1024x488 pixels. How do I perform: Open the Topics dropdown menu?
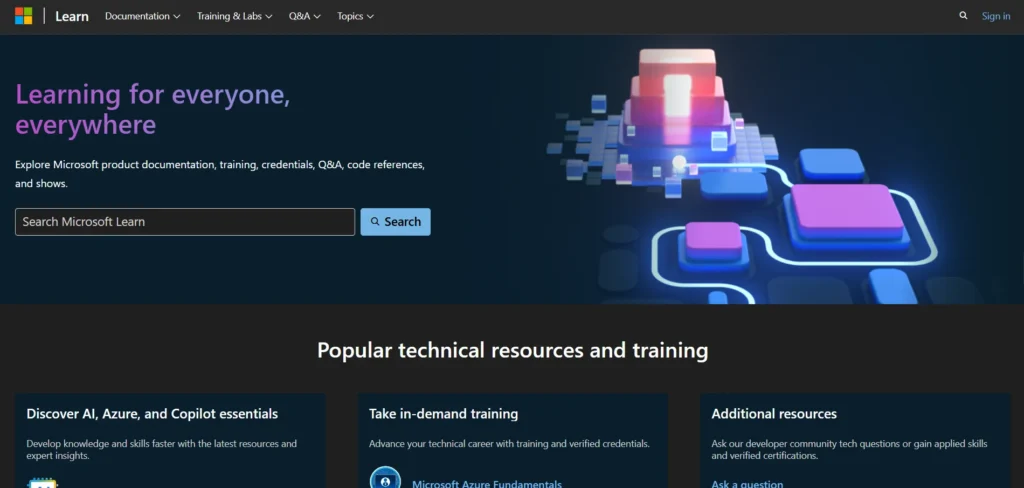pos(355,16)
